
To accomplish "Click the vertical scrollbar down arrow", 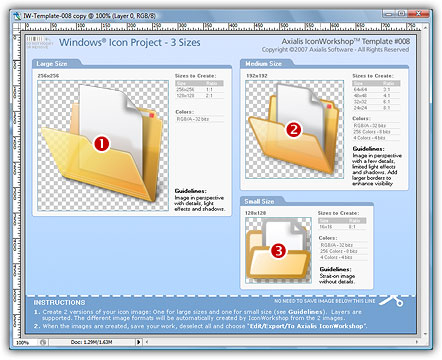I will 426,334.
